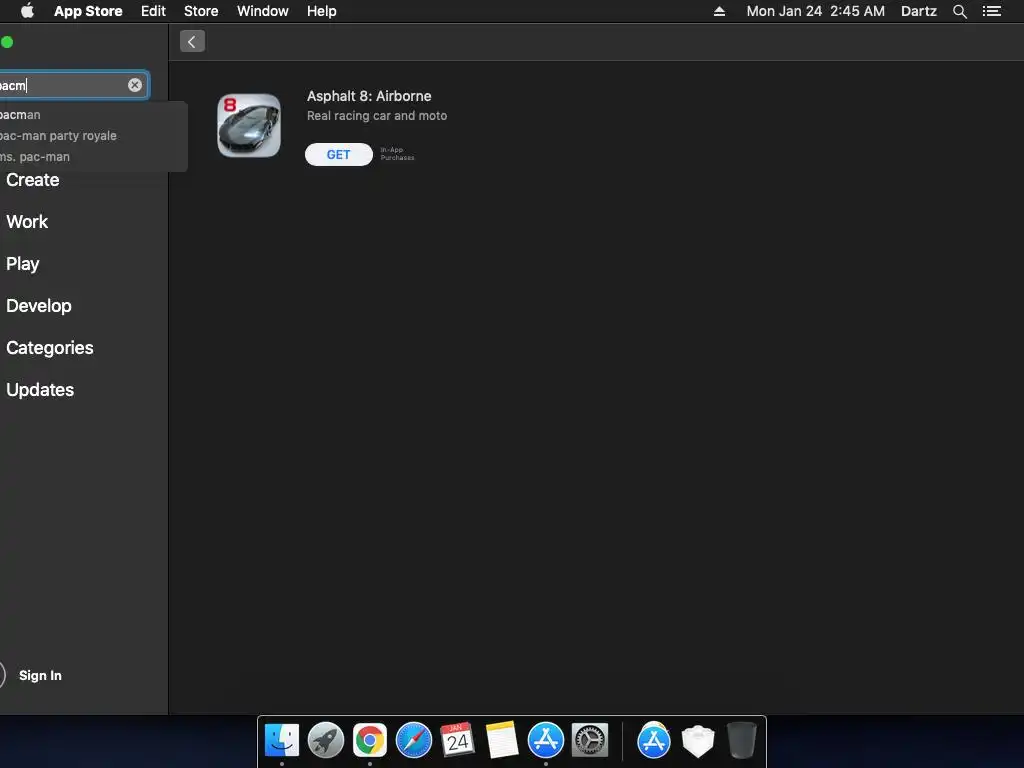Open the Asphalt 8: Airborne title link
Image resolution: width=1024 pixels, height=768 pixels.
369,96
